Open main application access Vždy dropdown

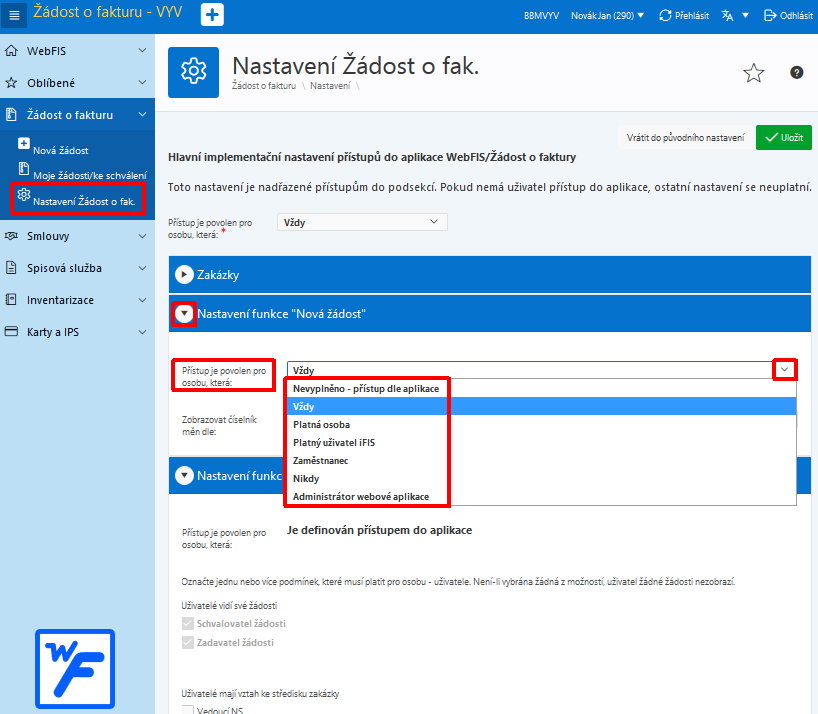click(362, 222)
